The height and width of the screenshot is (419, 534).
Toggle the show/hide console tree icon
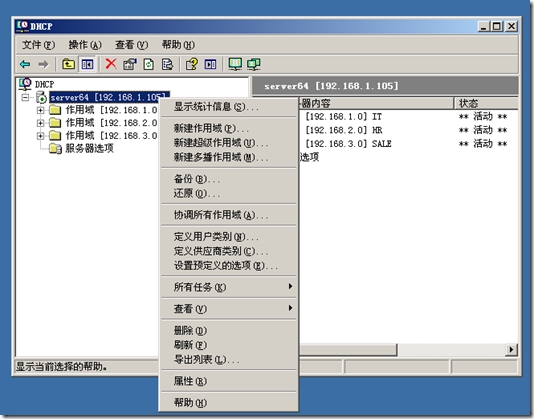coord(87,64)
